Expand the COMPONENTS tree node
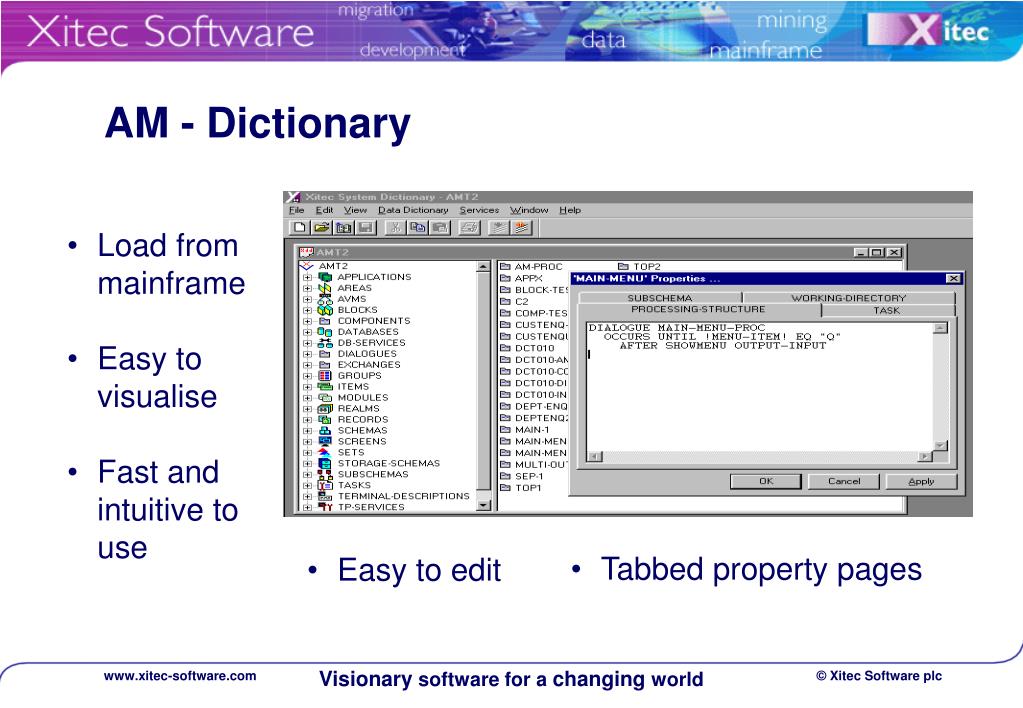1023x708 pixels. coord(307,321)
